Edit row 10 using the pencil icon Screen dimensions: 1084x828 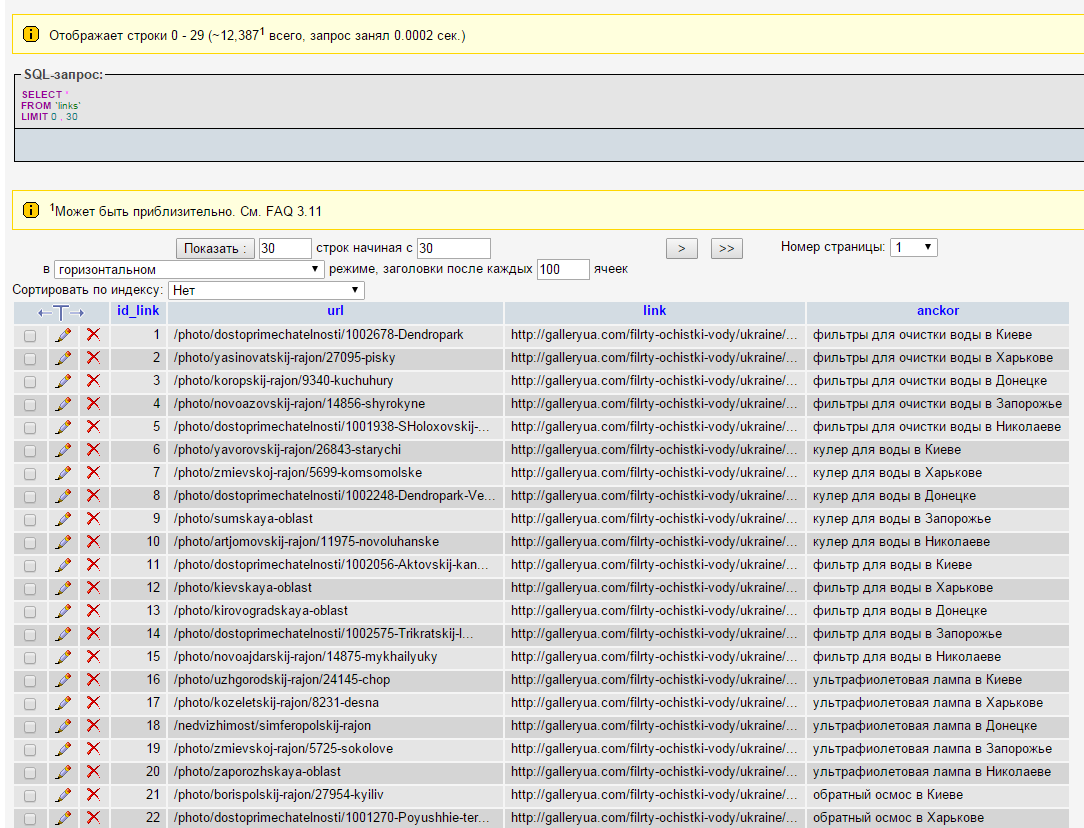click(64, 542)
